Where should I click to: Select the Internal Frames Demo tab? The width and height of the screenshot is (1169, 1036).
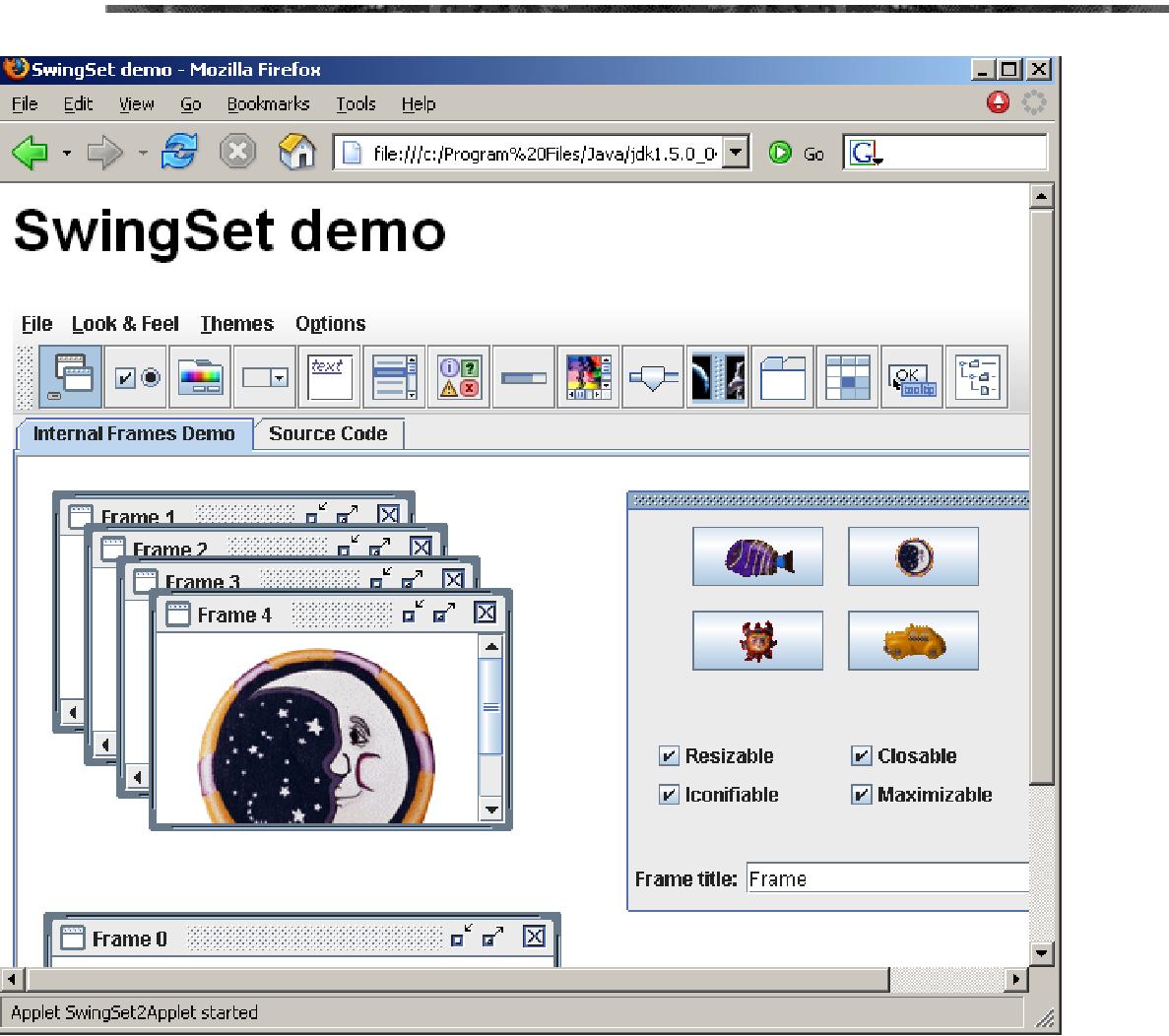134,433
